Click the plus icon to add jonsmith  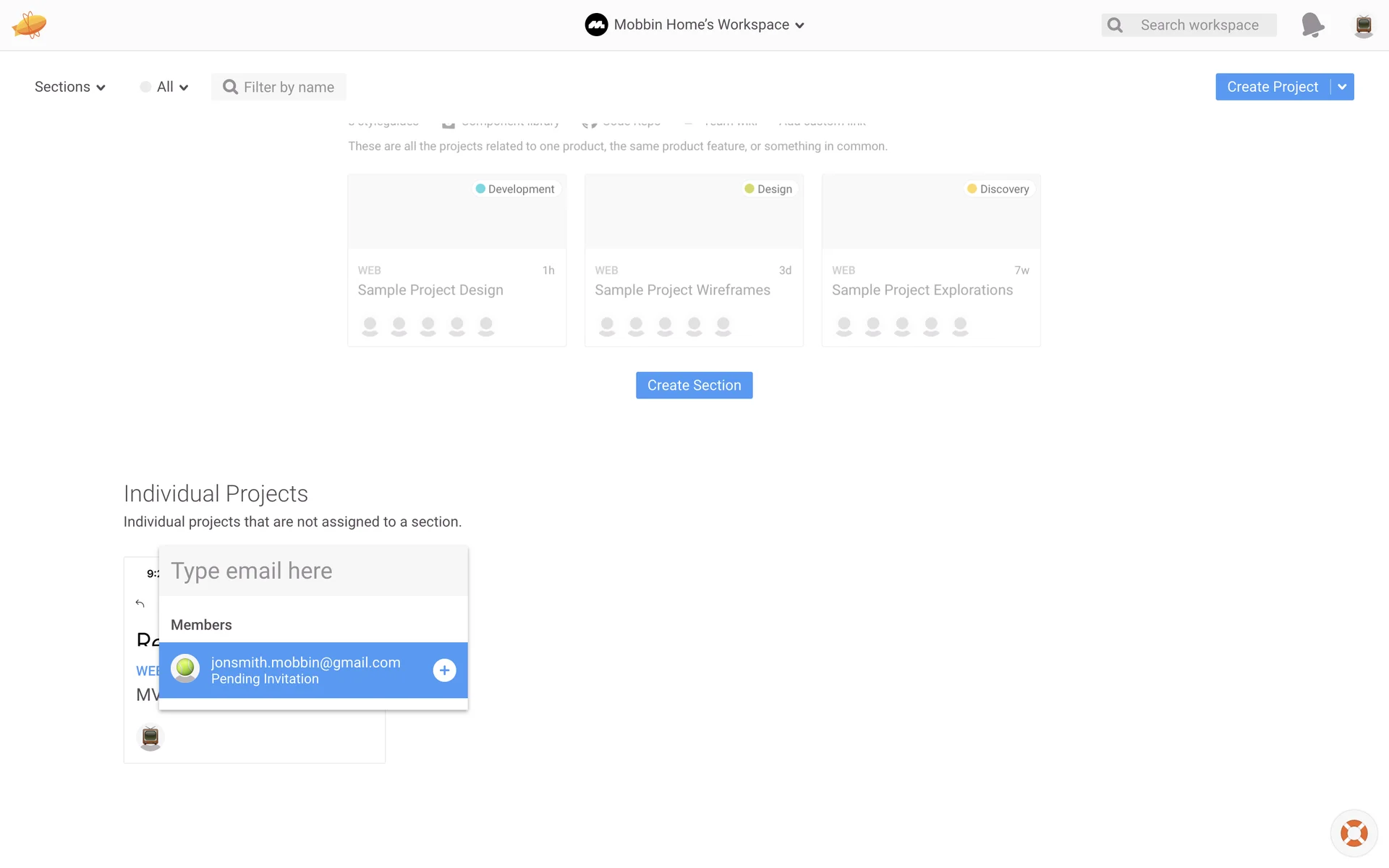click(x=444, y=671)
